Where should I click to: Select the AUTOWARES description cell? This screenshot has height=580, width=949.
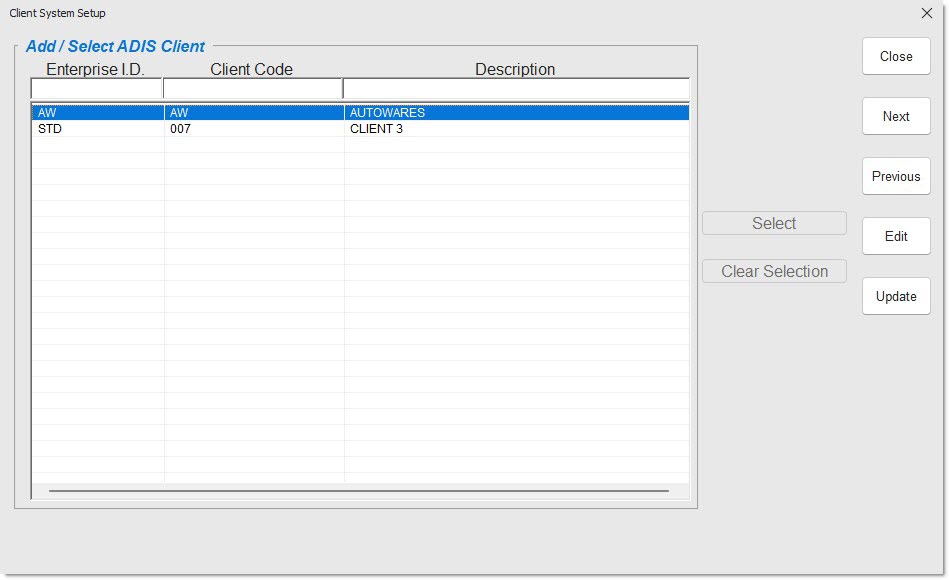pos(387,113)
